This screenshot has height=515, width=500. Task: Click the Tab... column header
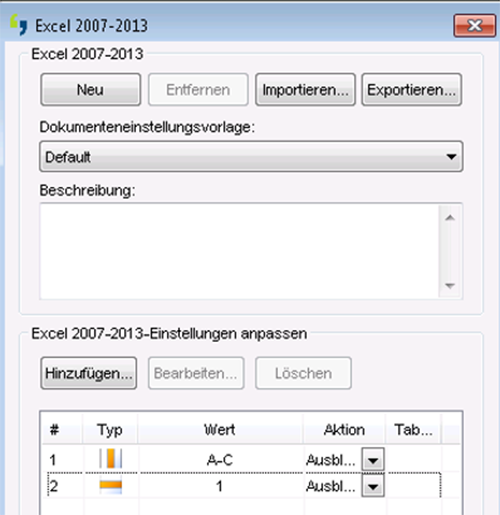(413, 429)
